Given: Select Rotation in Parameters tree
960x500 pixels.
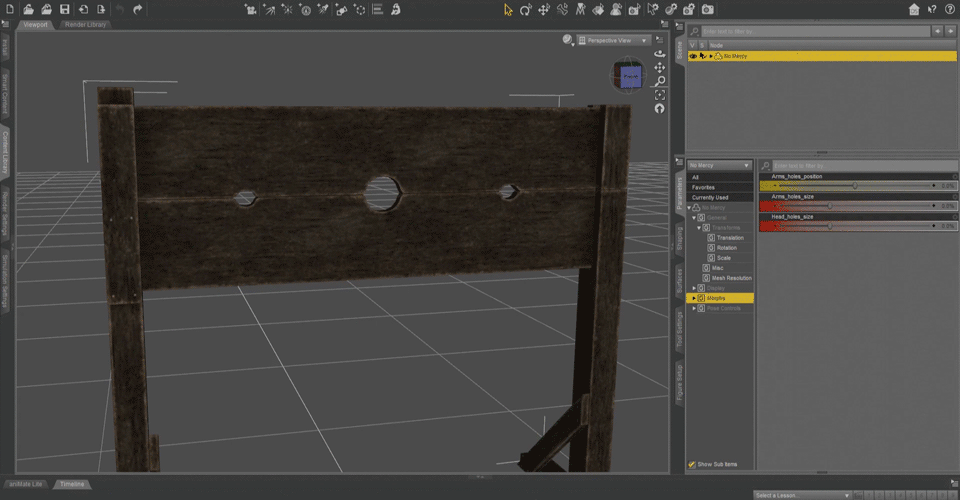Looking at the screenshot, I should click(x=727, y=248).
